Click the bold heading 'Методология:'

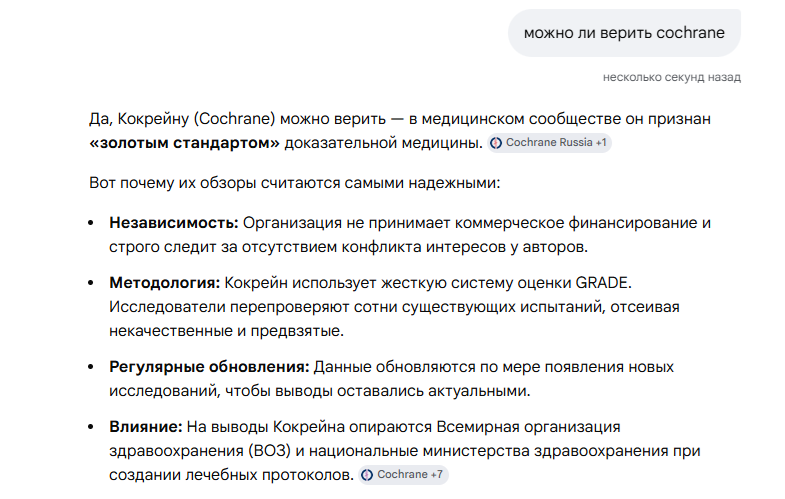point(165,283)
